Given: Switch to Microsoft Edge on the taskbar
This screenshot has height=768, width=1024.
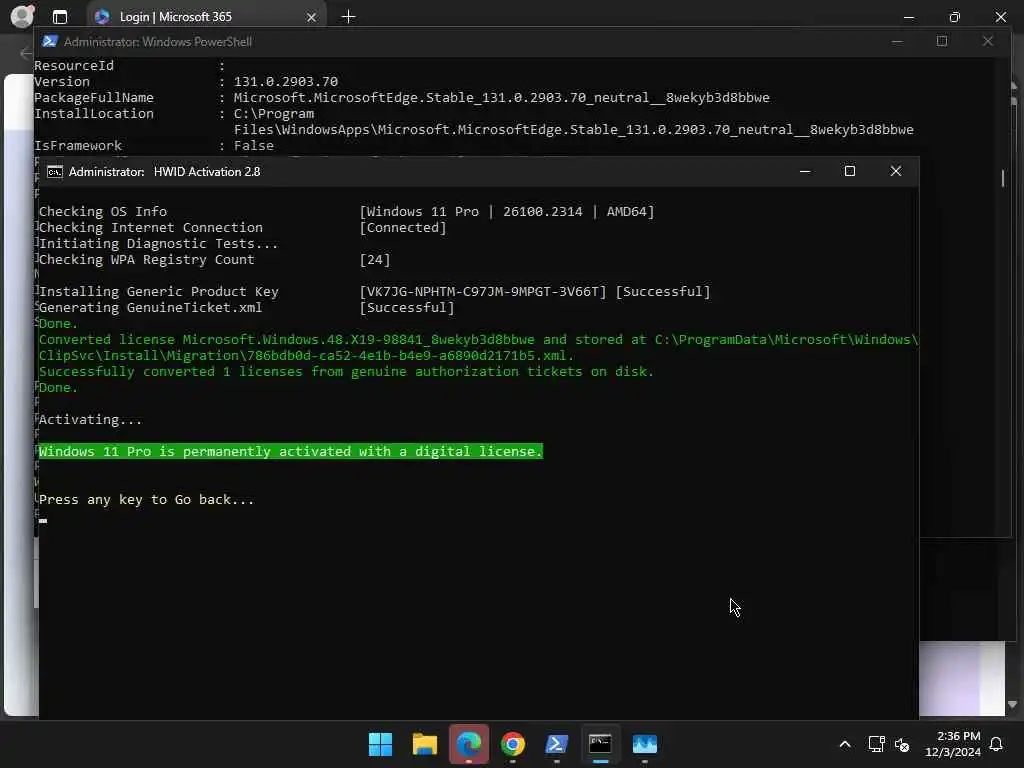Looking at the screenshot, I should 469,744.
